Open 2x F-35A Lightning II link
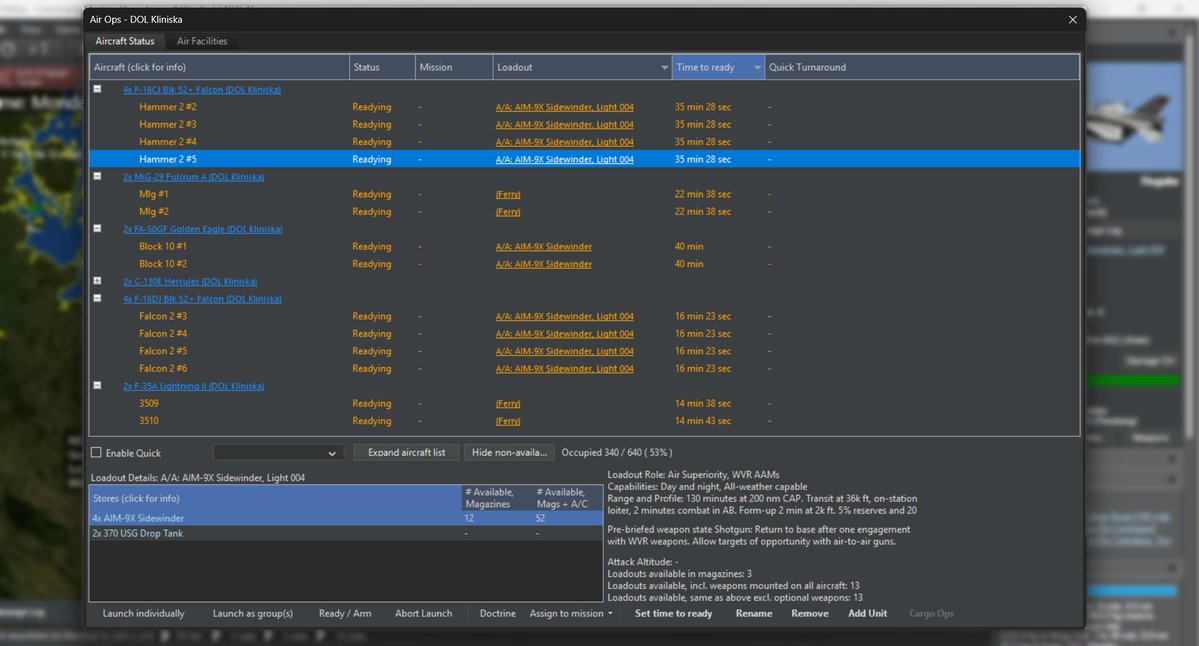 193,386
